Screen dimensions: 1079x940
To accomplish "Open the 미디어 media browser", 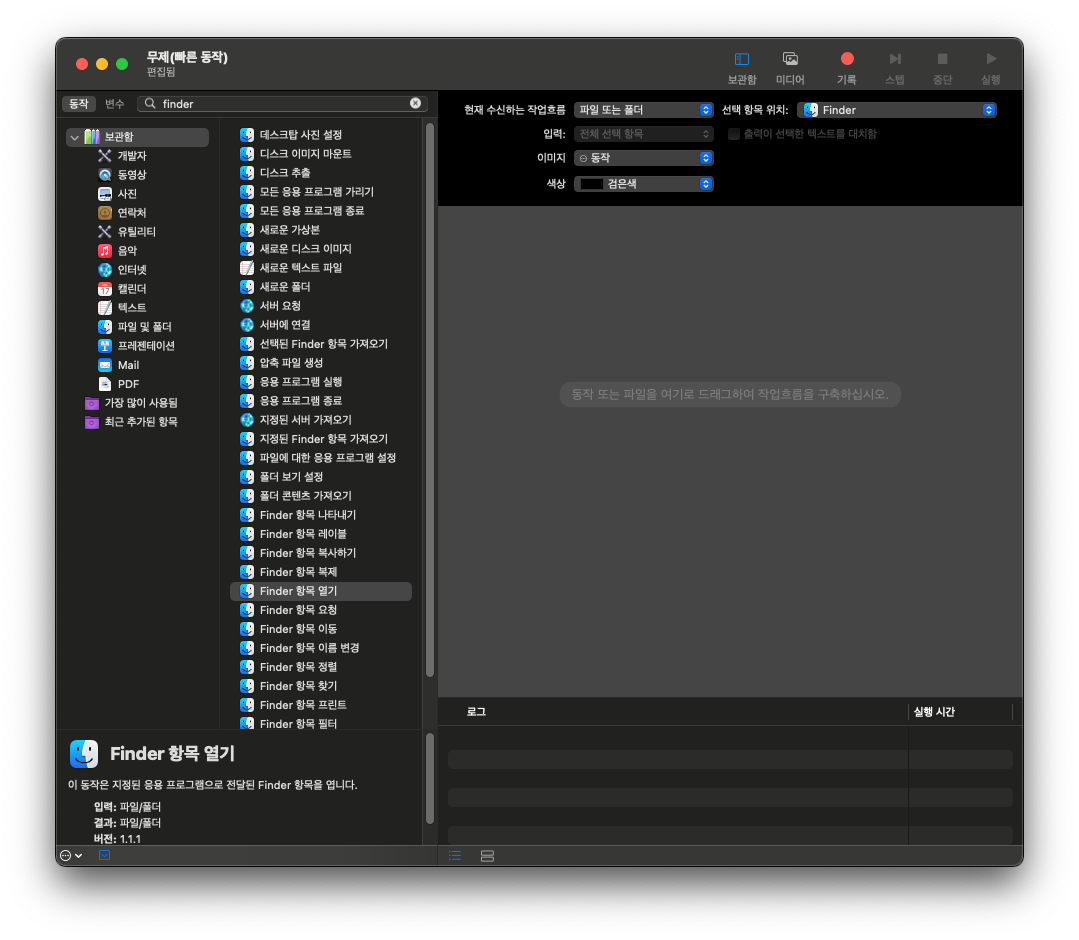I will [x=790, y=68].
